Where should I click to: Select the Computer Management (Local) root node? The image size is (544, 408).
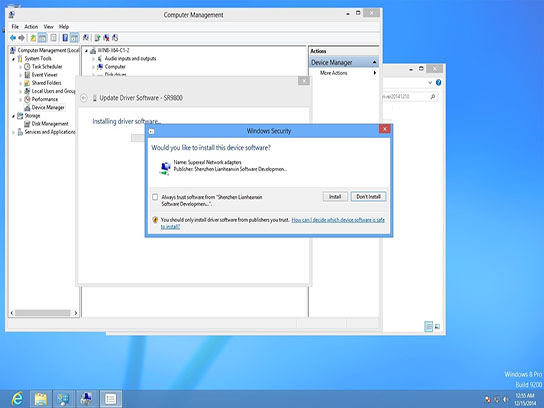pos(45,50)
